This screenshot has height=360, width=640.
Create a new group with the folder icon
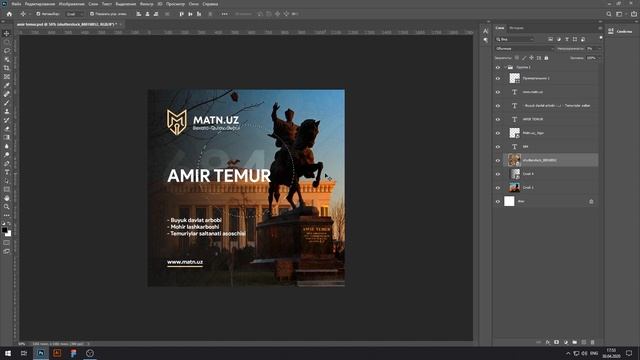coord(575,342)
